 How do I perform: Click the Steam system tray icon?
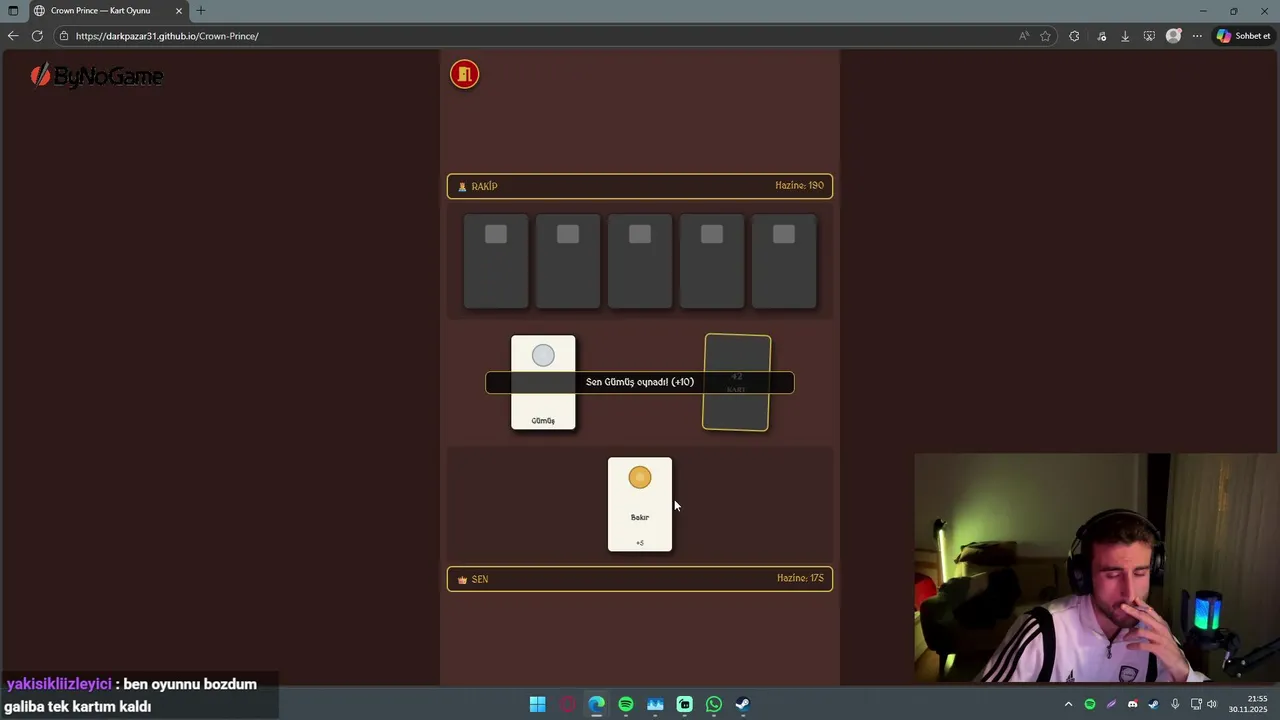click(1153, 704)
